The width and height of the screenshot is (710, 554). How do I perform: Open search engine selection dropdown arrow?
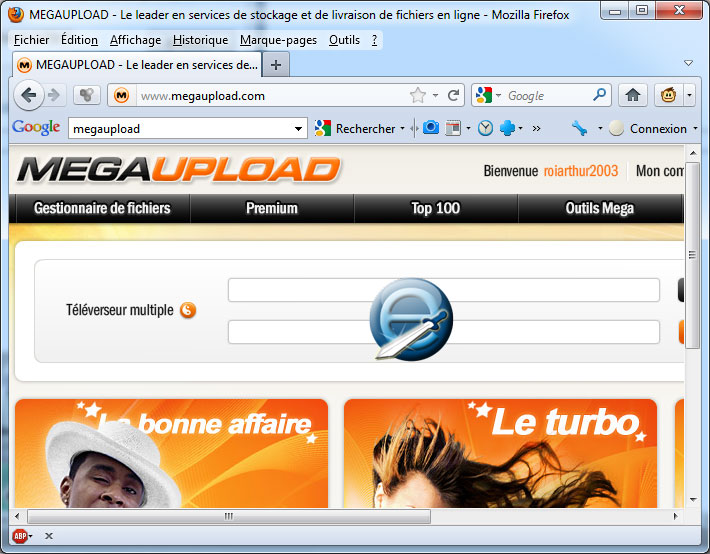click(499, 96)
